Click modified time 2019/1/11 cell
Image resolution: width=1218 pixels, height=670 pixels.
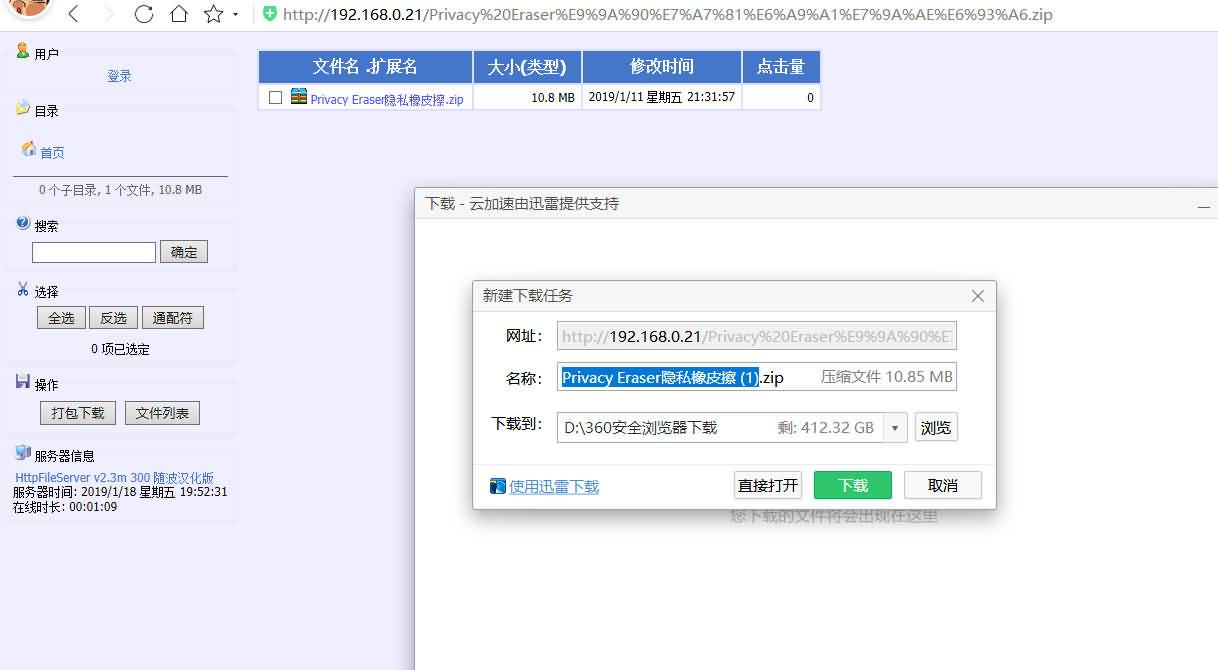point(662,97)
